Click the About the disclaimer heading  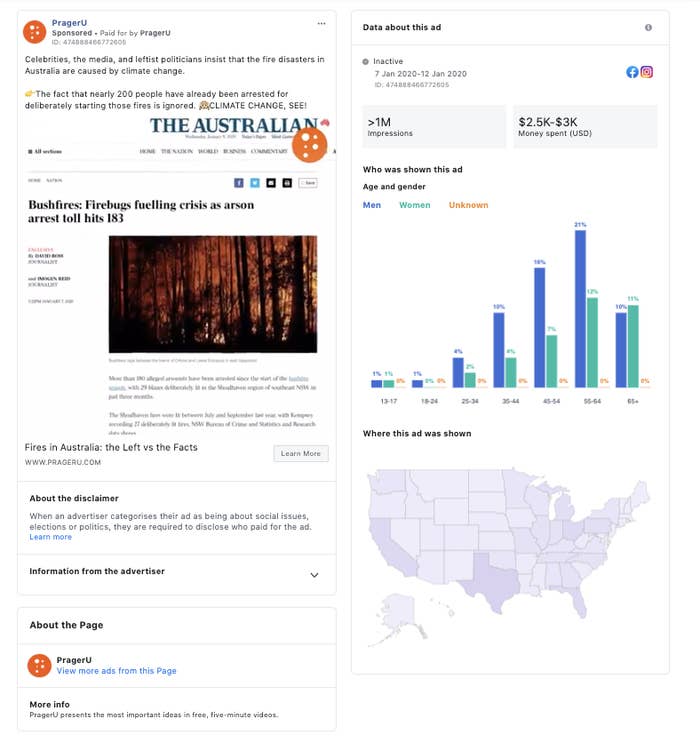coord(74,498)
